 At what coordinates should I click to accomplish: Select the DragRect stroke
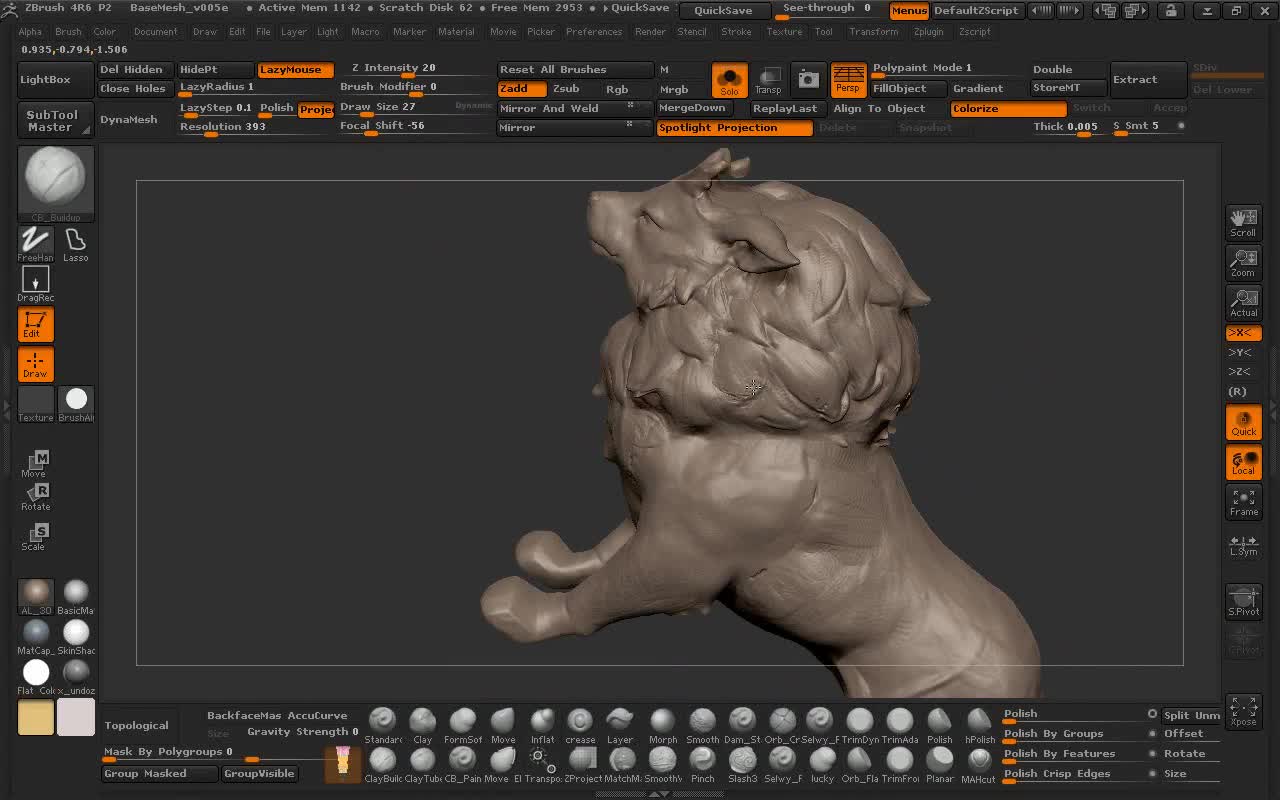pyautogui.click(x=35, y=285)
